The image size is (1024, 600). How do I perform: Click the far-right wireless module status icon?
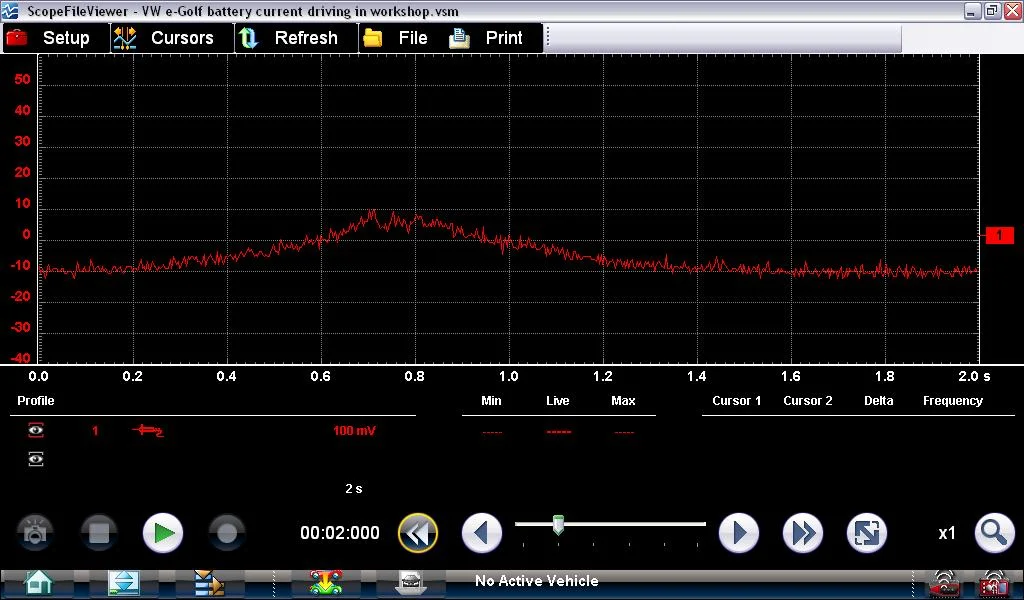[993, 583]
